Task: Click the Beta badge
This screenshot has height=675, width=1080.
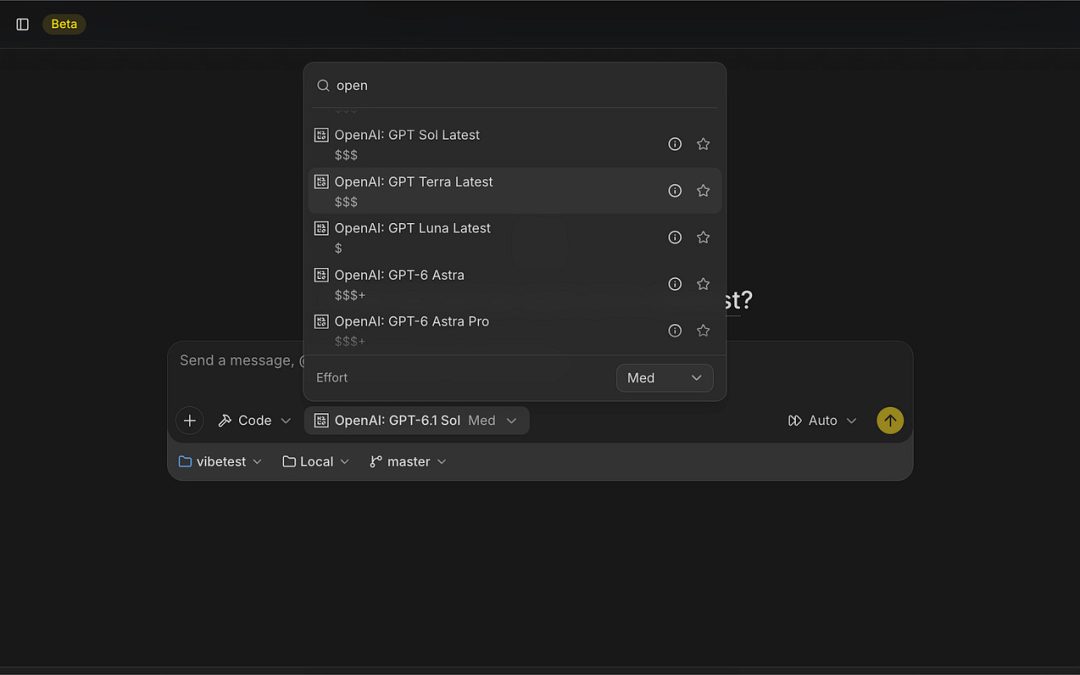Action: click(x=64, y=24)
